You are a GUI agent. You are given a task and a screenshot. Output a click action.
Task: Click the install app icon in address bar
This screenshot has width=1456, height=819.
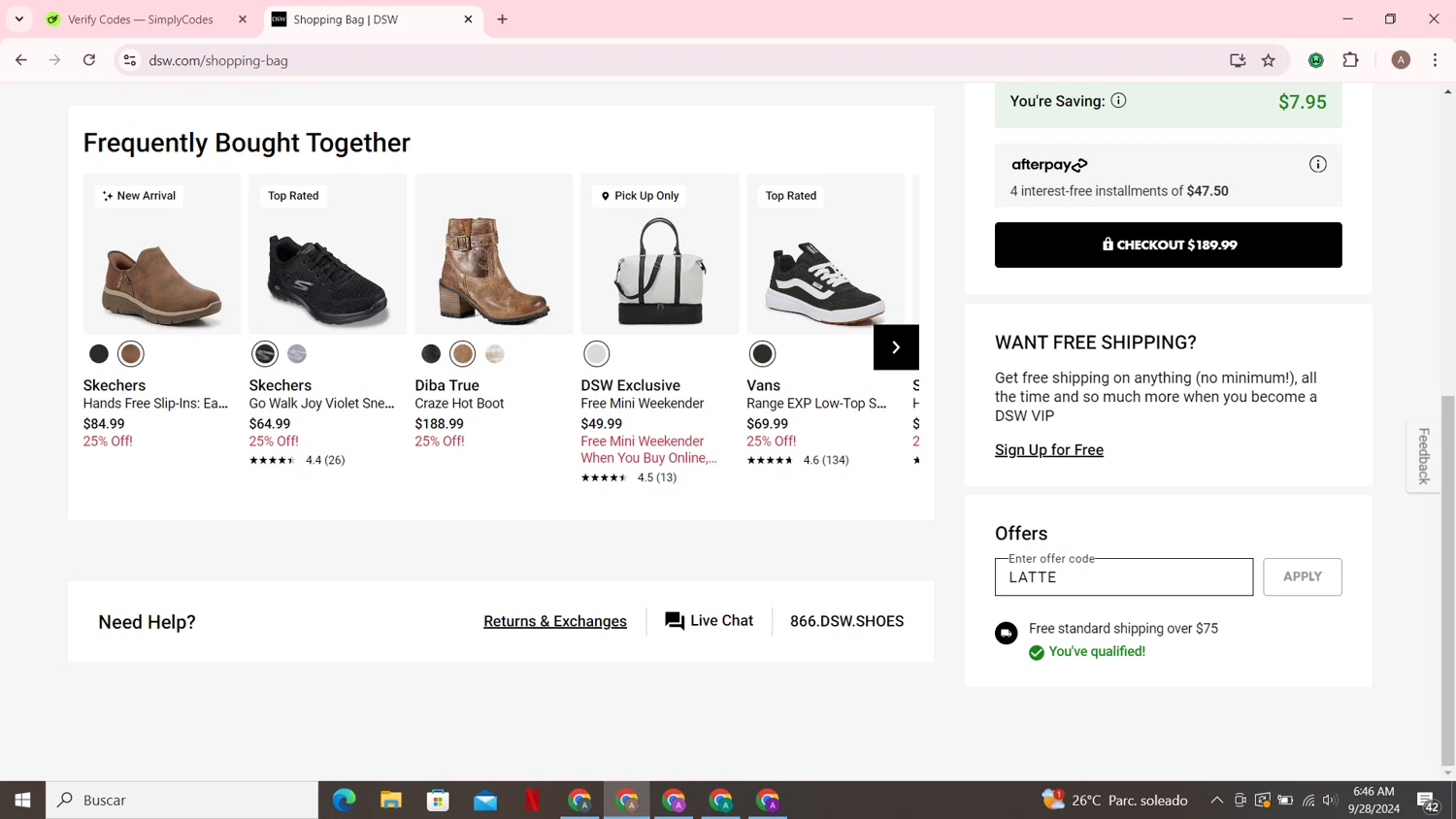click(x=1238, y=60)
